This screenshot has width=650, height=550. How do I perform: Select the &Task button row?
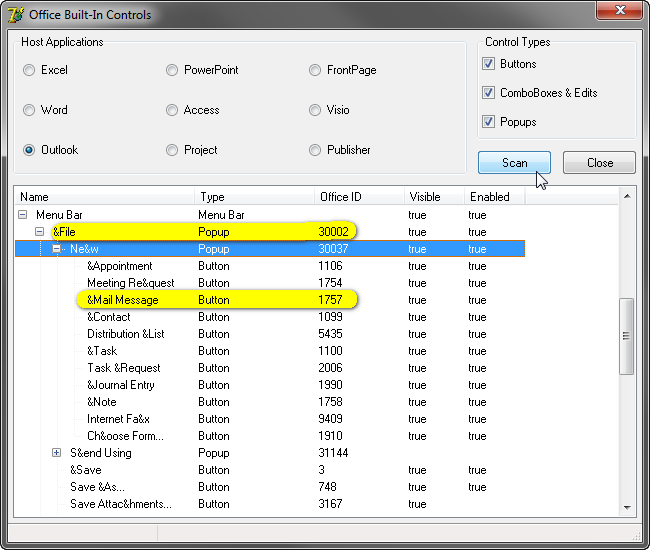tap(270, 351)
